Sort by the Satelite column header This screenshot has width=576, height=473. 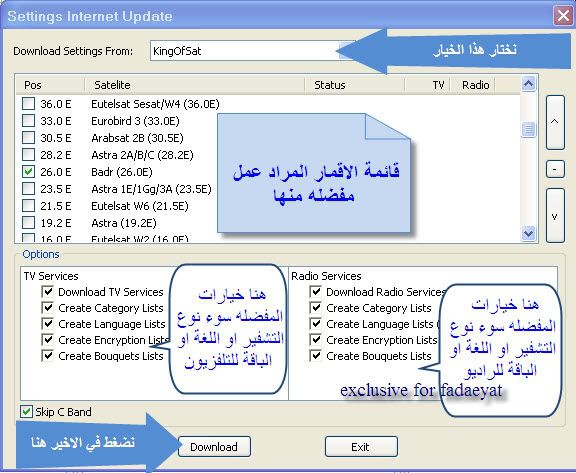tap(195, 85)
